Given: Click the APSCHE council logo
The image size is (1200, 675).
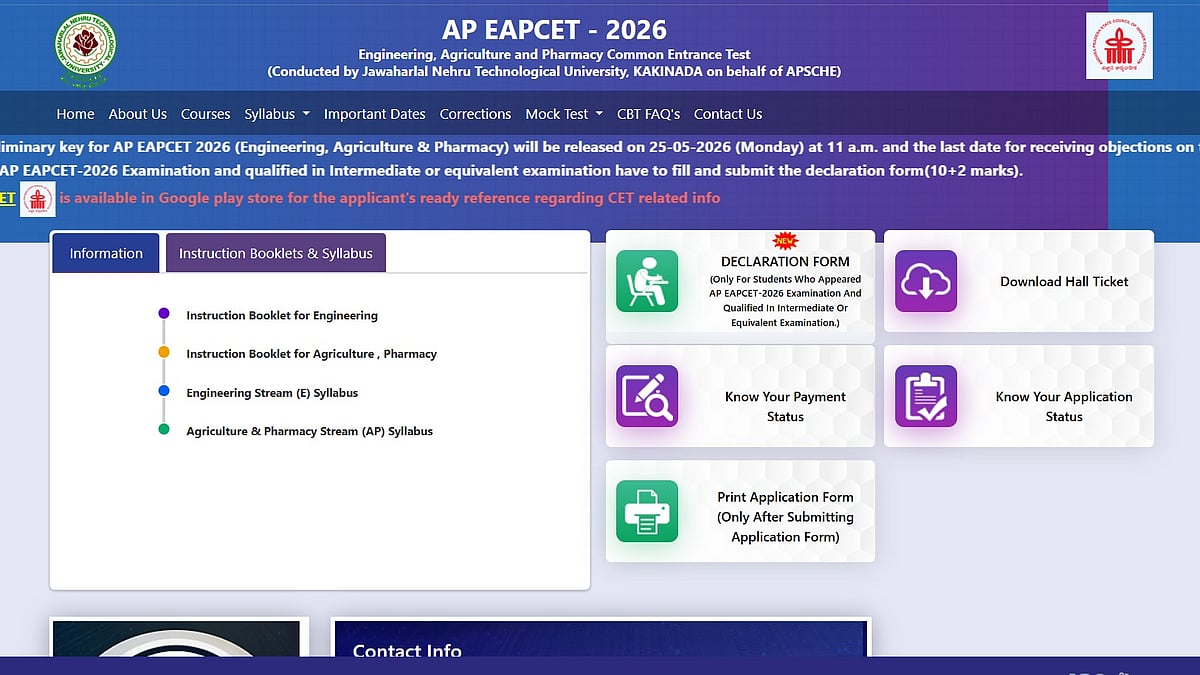Looking at the screenshot, I should [1119, 46].
